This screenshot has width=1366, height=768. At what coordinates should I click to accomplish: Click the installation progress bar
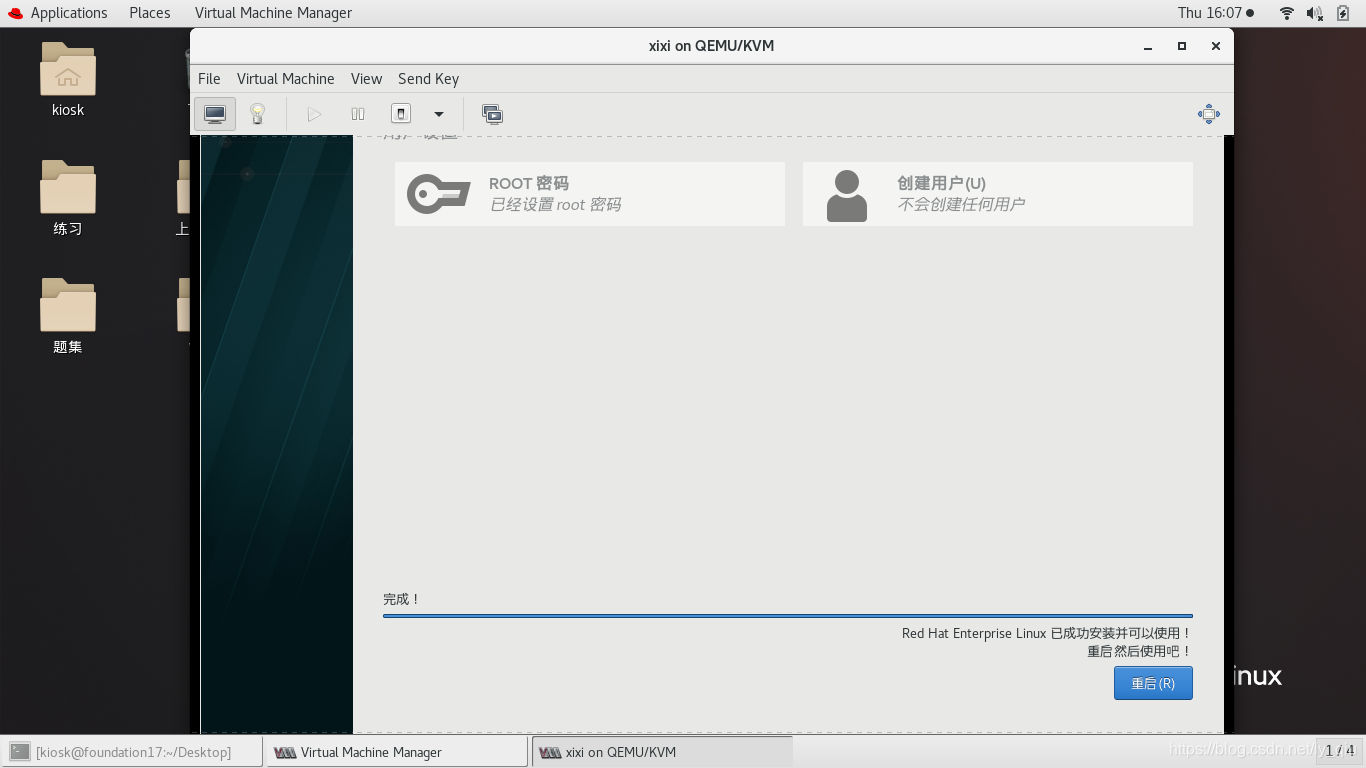[x=788, y=616]
